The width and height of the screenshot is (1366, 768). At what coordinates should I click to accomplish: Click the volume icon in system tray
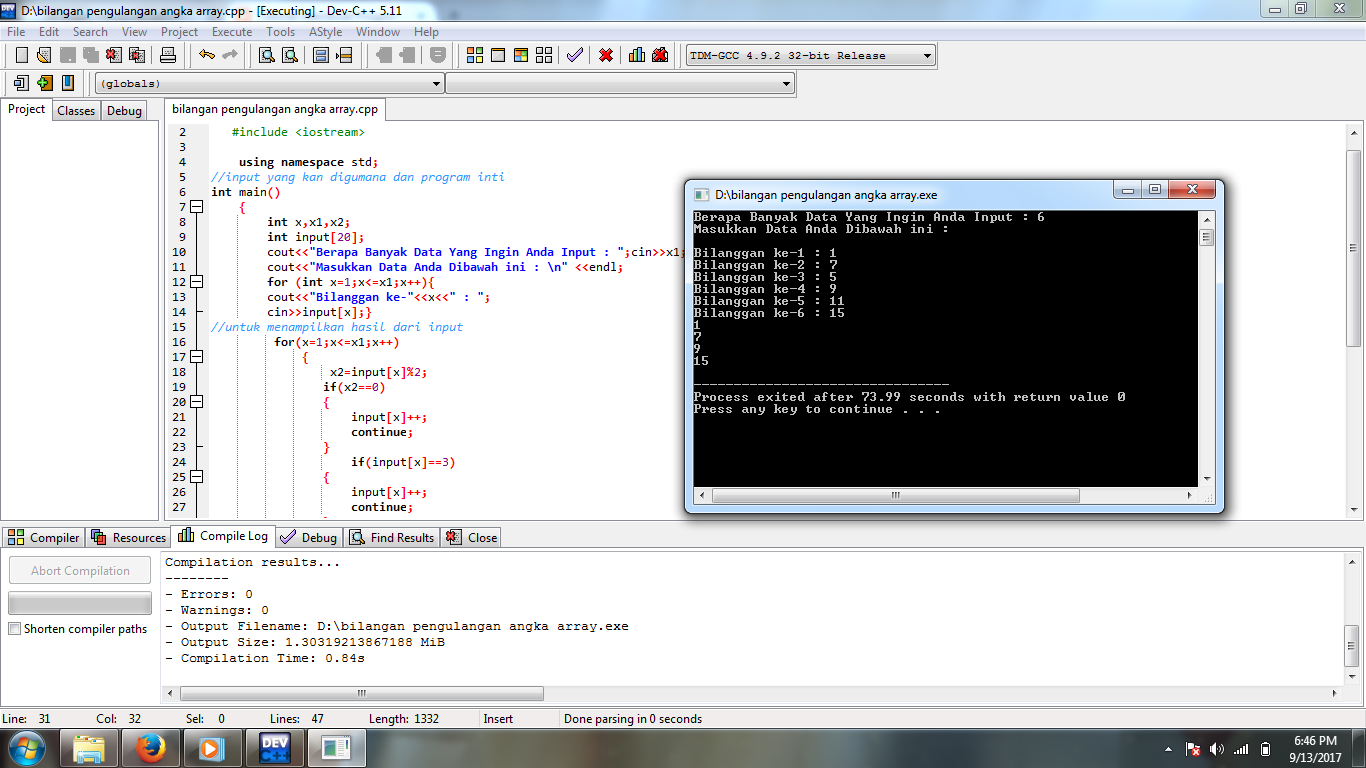point(1217,749)
